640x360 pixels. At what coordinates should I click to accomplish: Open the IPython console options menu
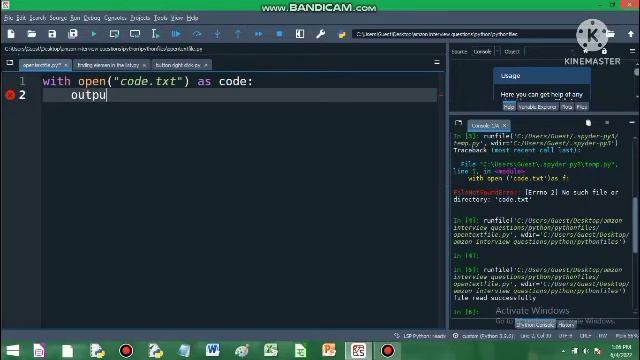tap(632, 122)
